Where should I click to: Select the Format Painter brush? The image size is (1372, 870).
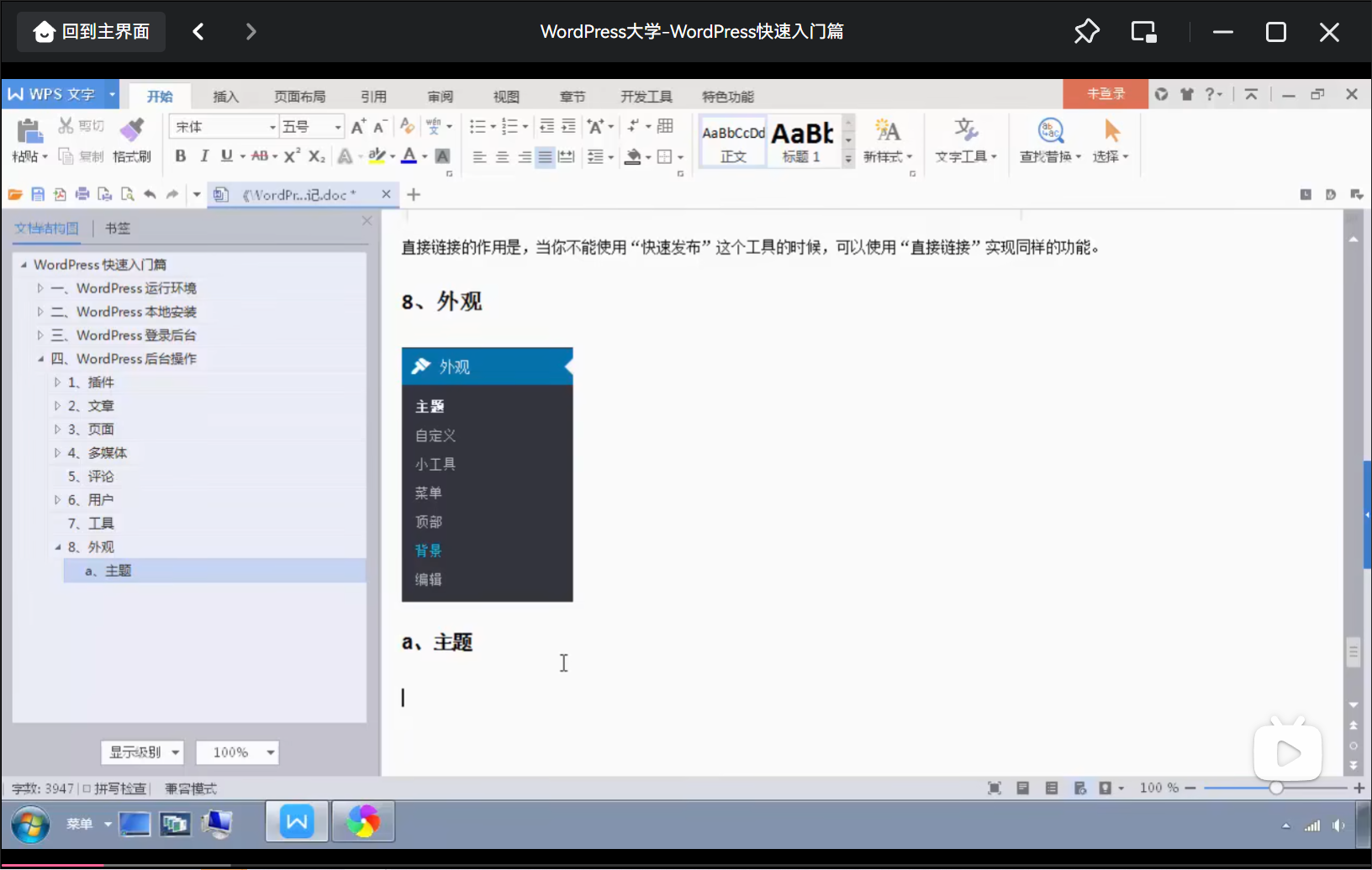(132, 129)
